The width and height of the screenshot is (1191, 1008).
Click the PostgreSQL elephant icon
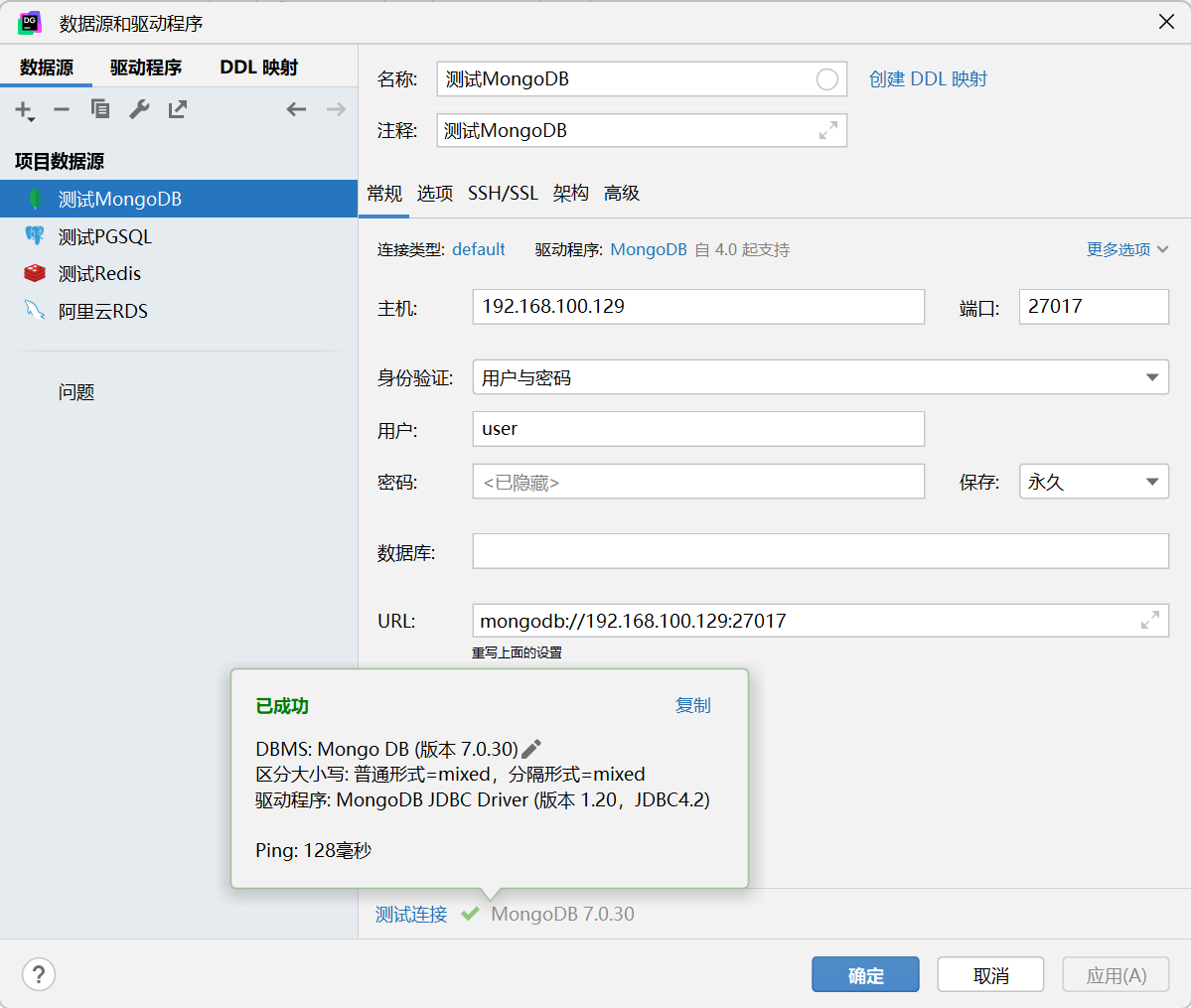click(34, 236)
